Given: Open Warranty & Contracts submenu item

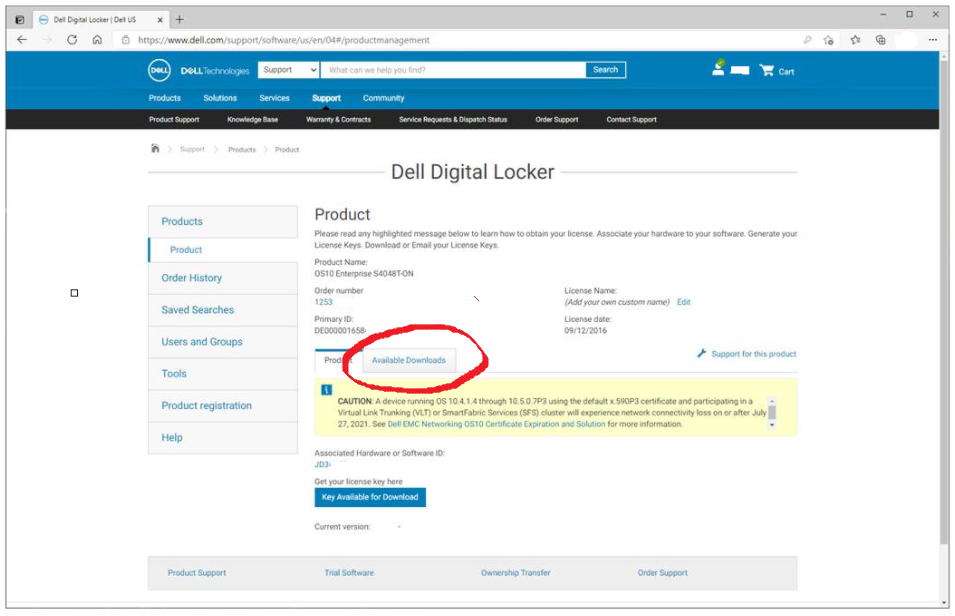Looking at the screenshot, I should tap(339, 119).
